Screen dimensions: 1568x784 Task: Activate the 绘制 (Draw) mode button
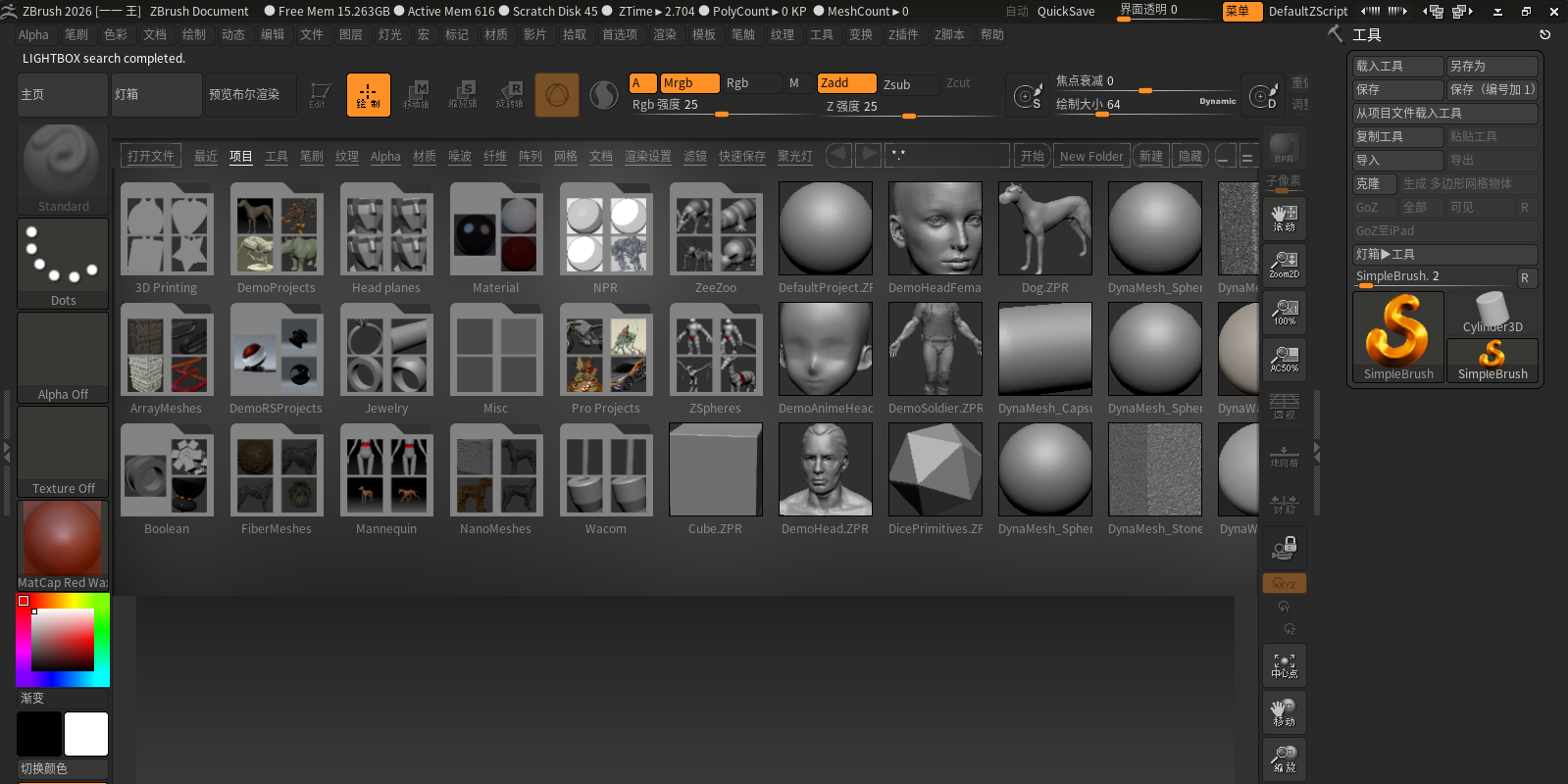[368, 95]
